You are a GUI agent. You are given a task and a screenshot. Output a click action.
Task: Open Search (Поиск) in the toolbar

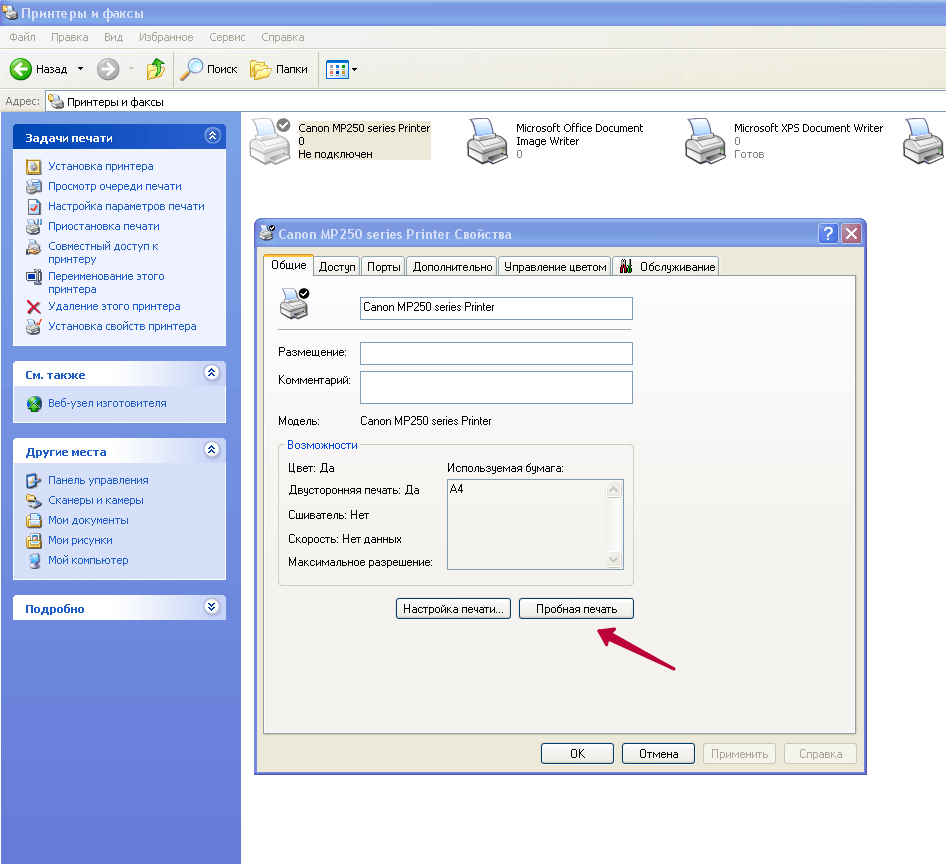click(x=209, y=69)
